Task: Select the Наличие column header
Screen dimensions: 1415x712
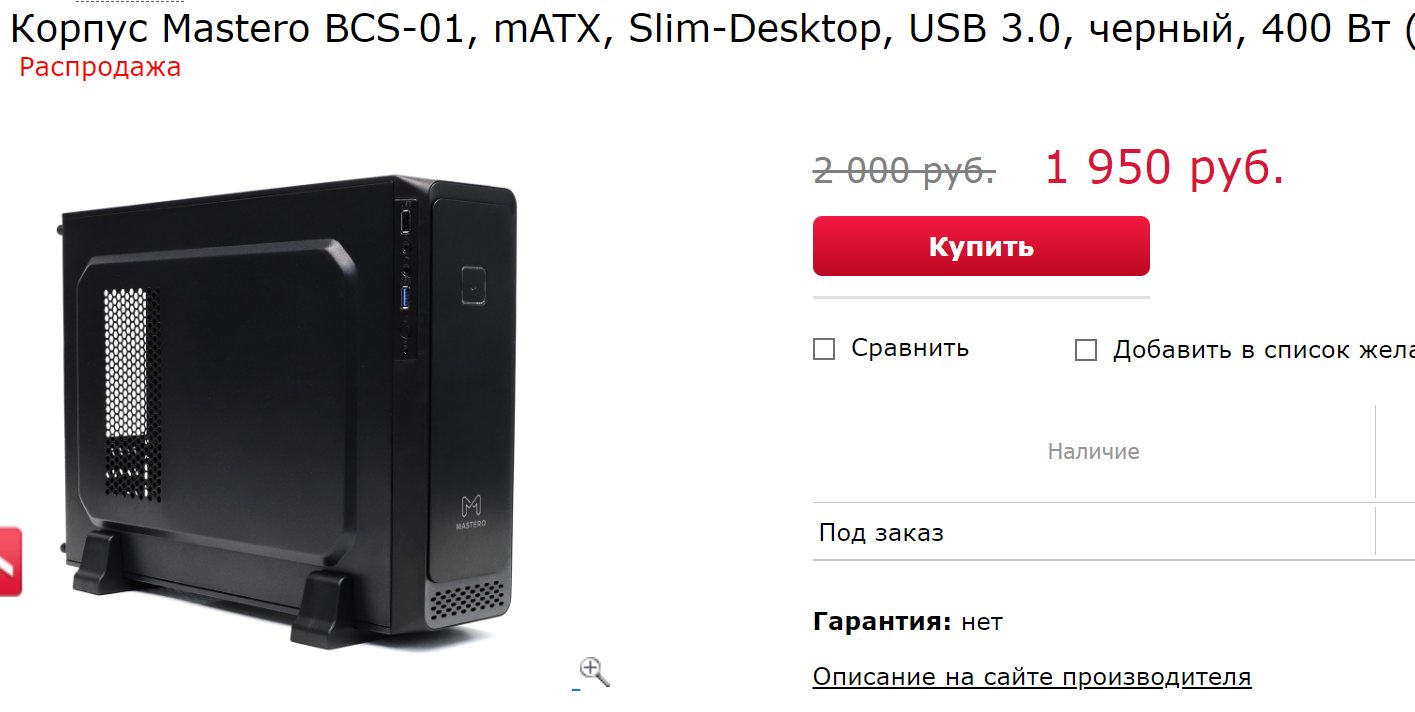Action: click(1094, 451)
